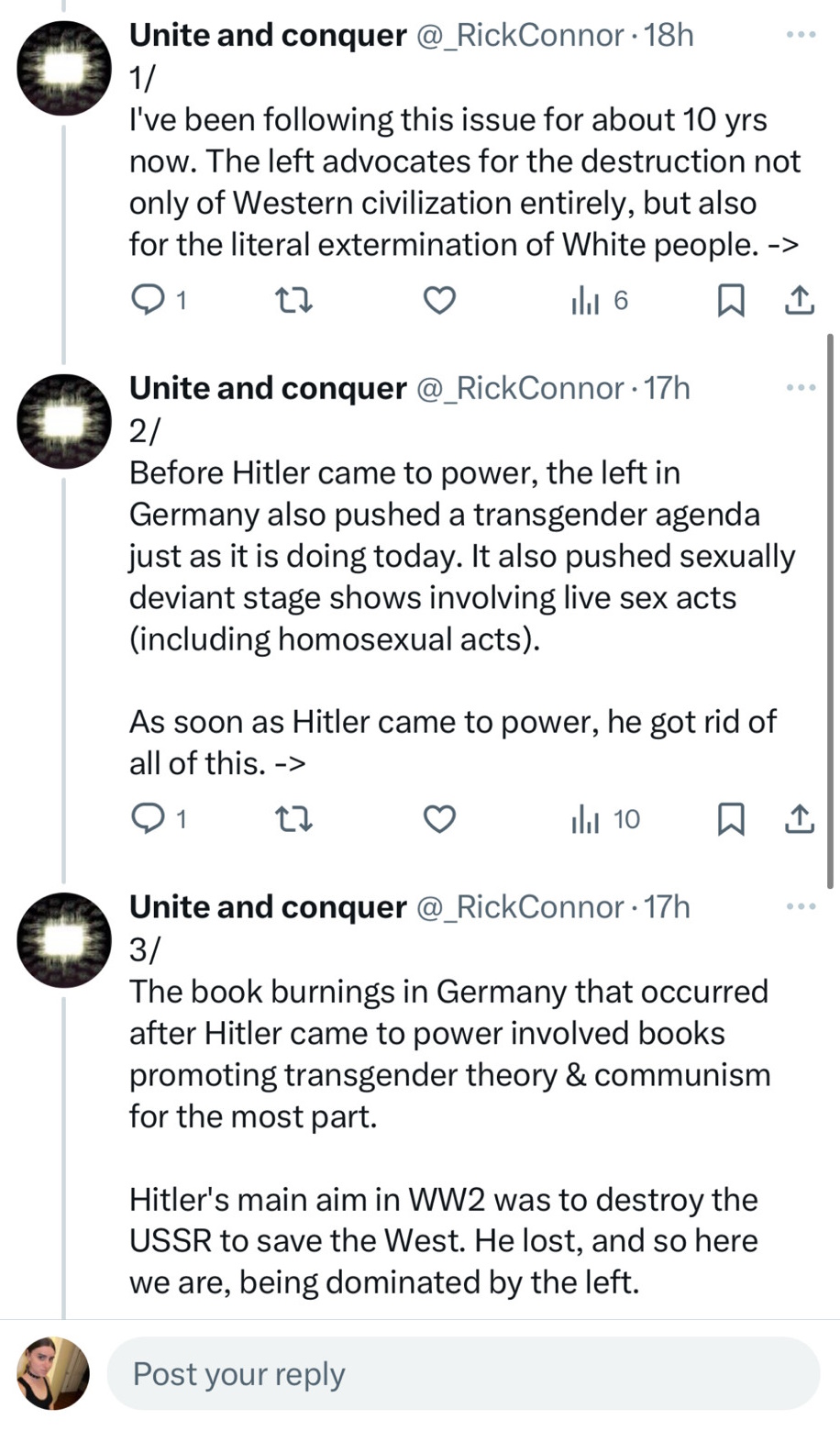Open Unite and conquer name on third tweet
Image resolution: width=840 pixels, height=1431 pixels.
click(x=268, y=907)
